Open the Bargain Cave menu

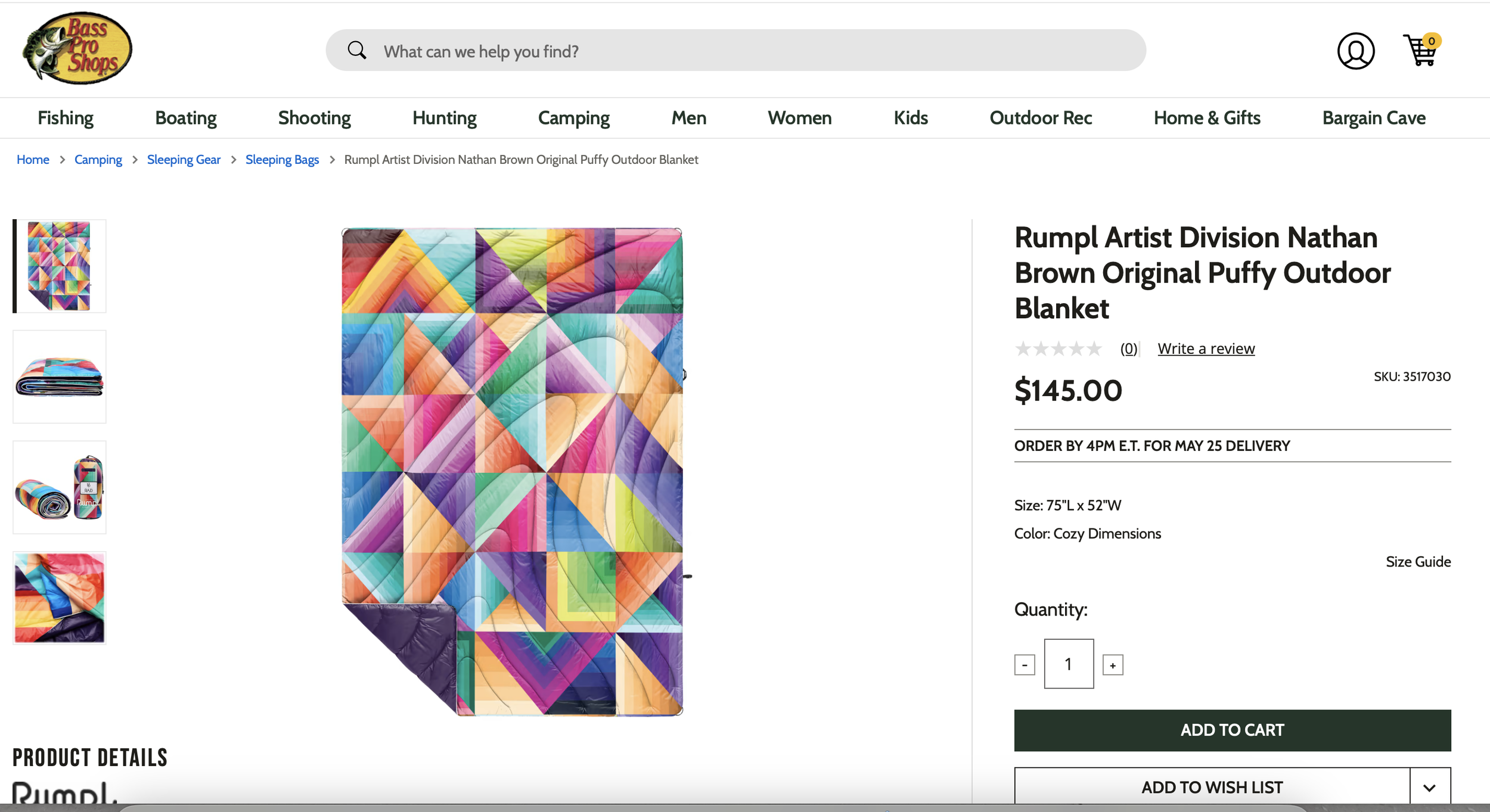(x=1374, y=118)
